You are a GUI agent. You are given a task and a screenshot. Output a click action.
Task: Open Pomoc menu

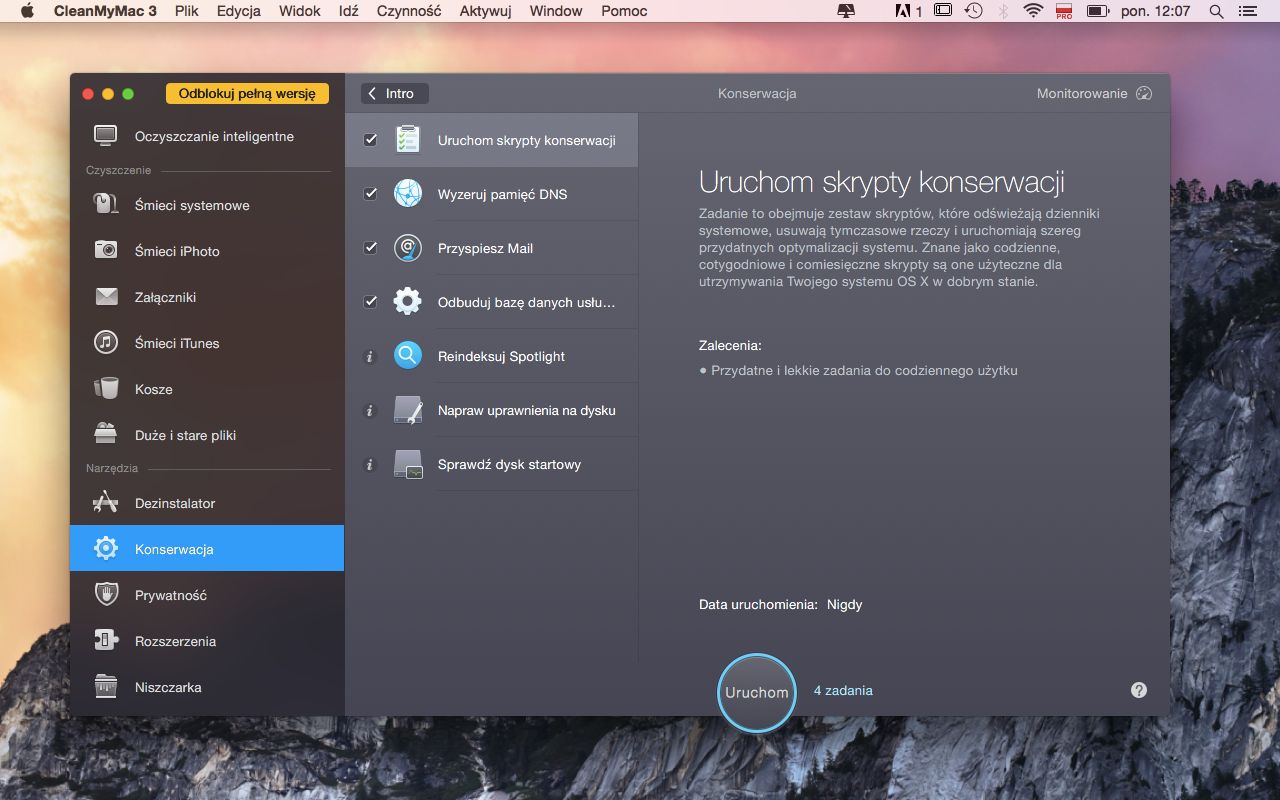[624, 11]
